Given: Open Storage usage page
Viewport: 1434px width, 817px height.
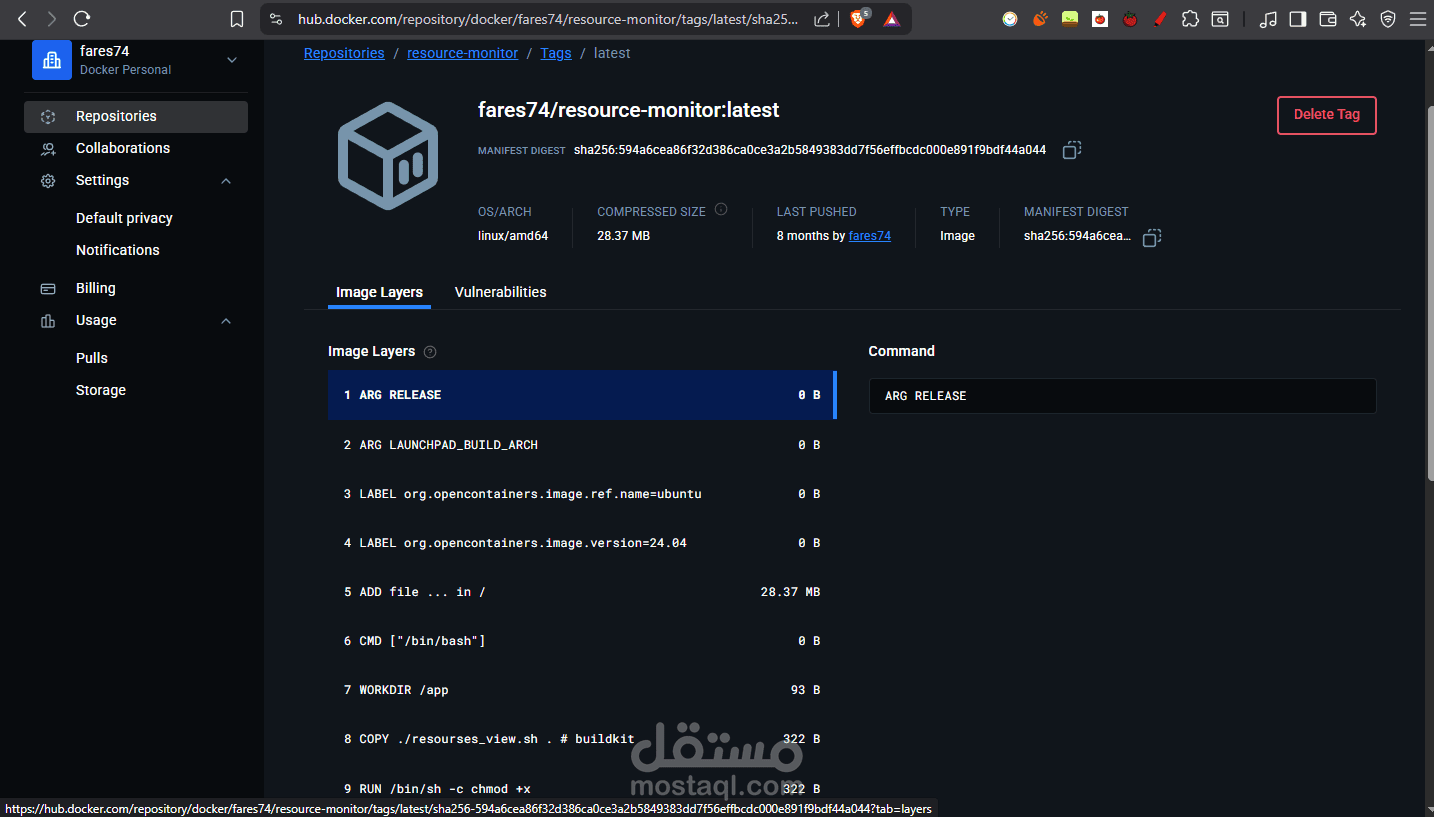Looking at the screenshot, I should pos(101,390).
